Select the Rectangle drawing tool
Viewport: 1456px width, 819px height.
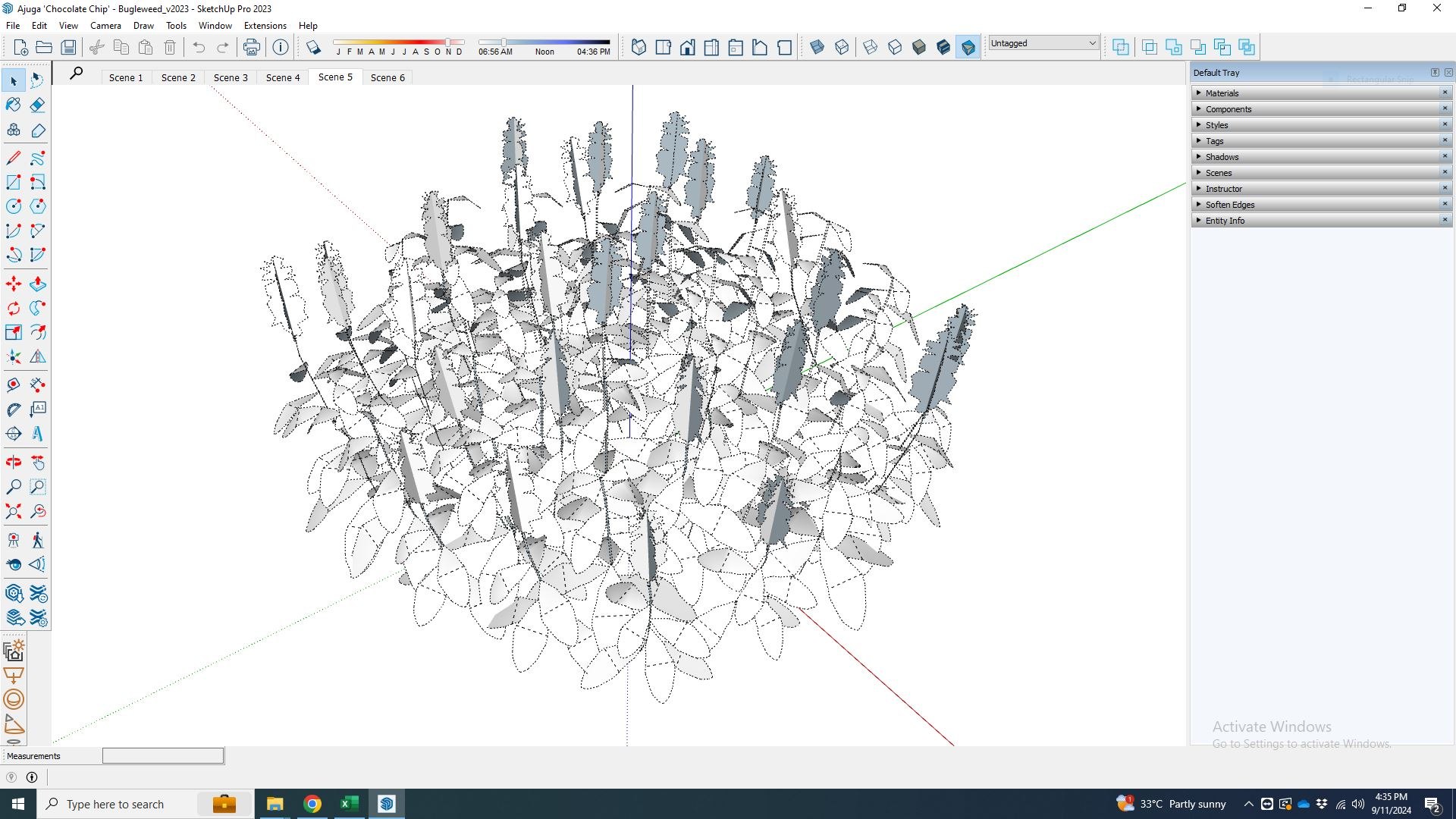(x=13, y=182)
